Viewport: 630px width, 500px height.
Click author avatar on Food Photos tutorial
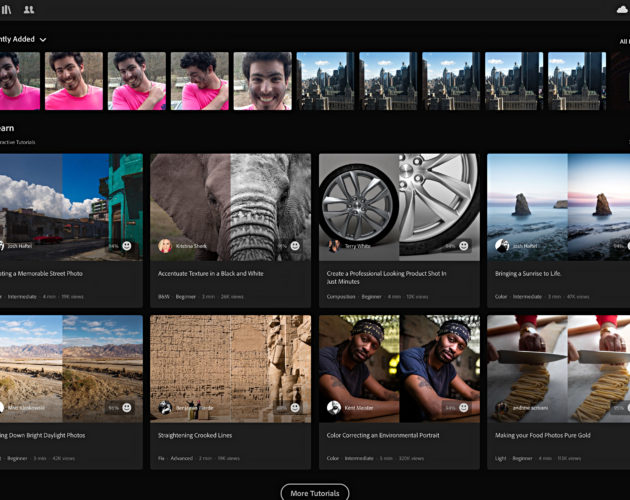(502, 408)
